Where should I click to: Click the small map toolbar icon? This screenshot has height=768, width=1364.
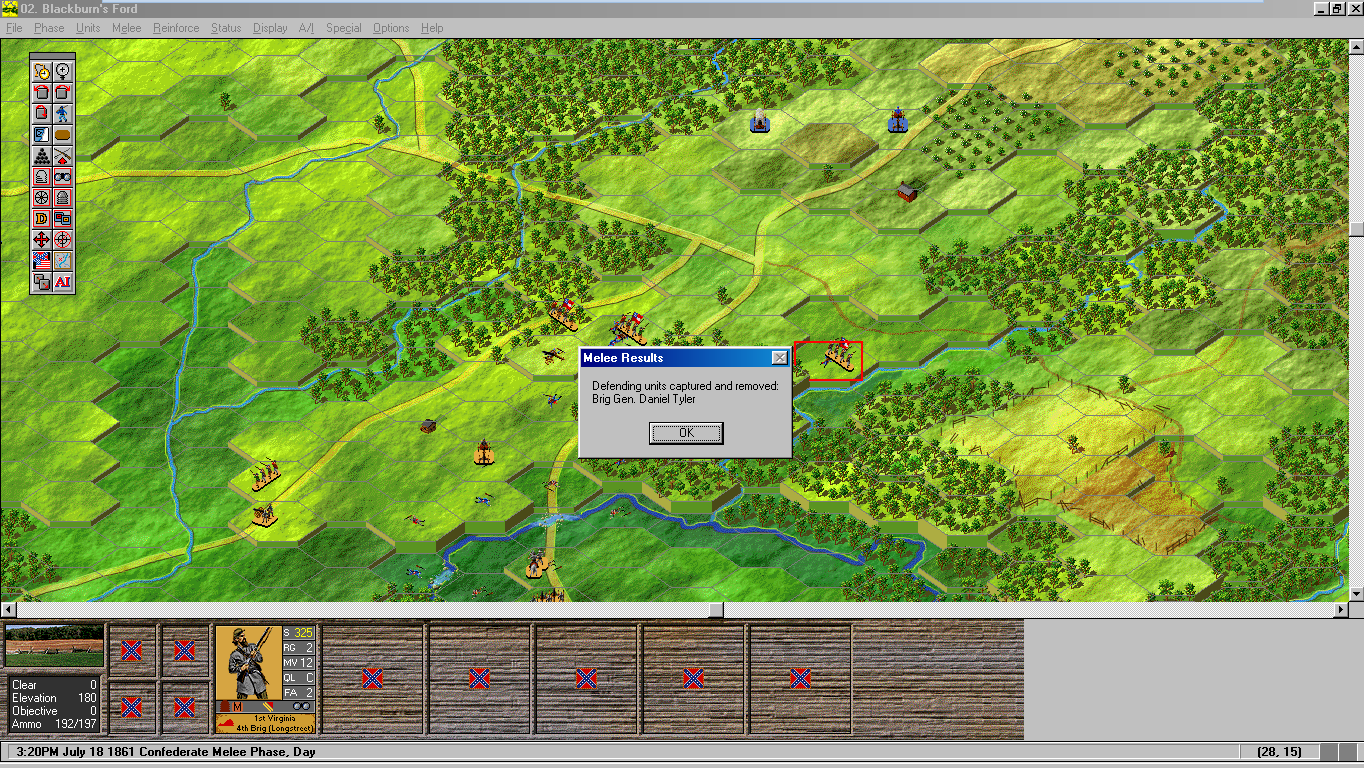pyautogui.click(x=62, y=260)
